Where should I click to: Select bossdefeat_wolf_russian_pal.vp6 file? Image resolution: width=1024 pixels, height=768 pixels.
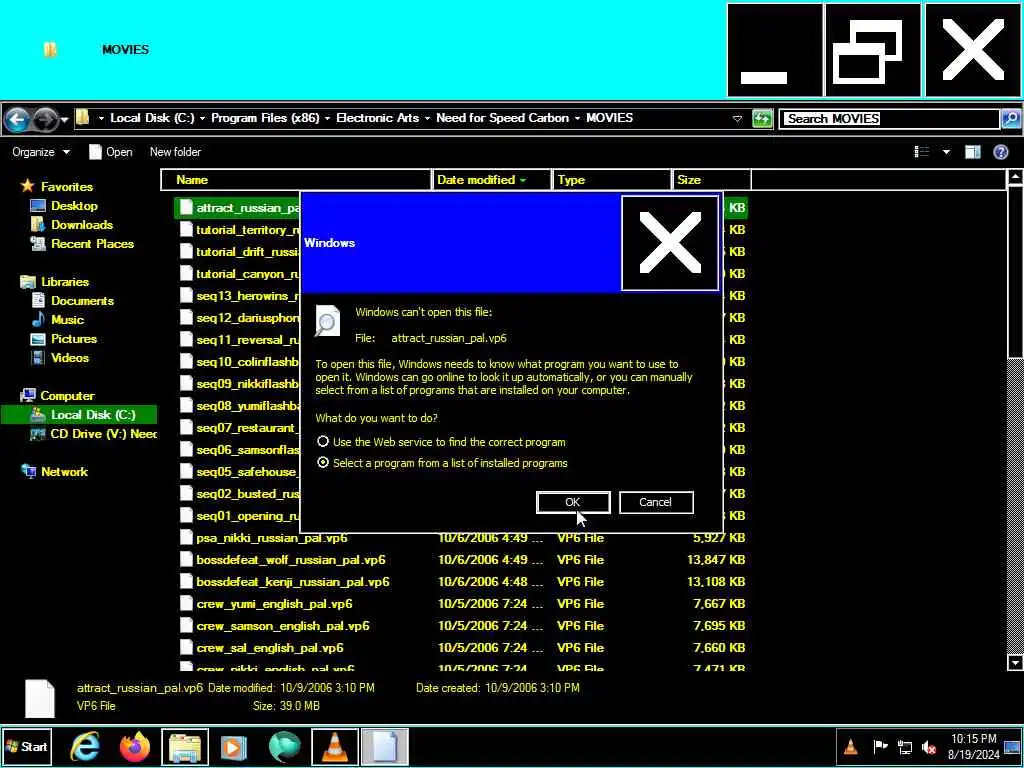[291, 560]
